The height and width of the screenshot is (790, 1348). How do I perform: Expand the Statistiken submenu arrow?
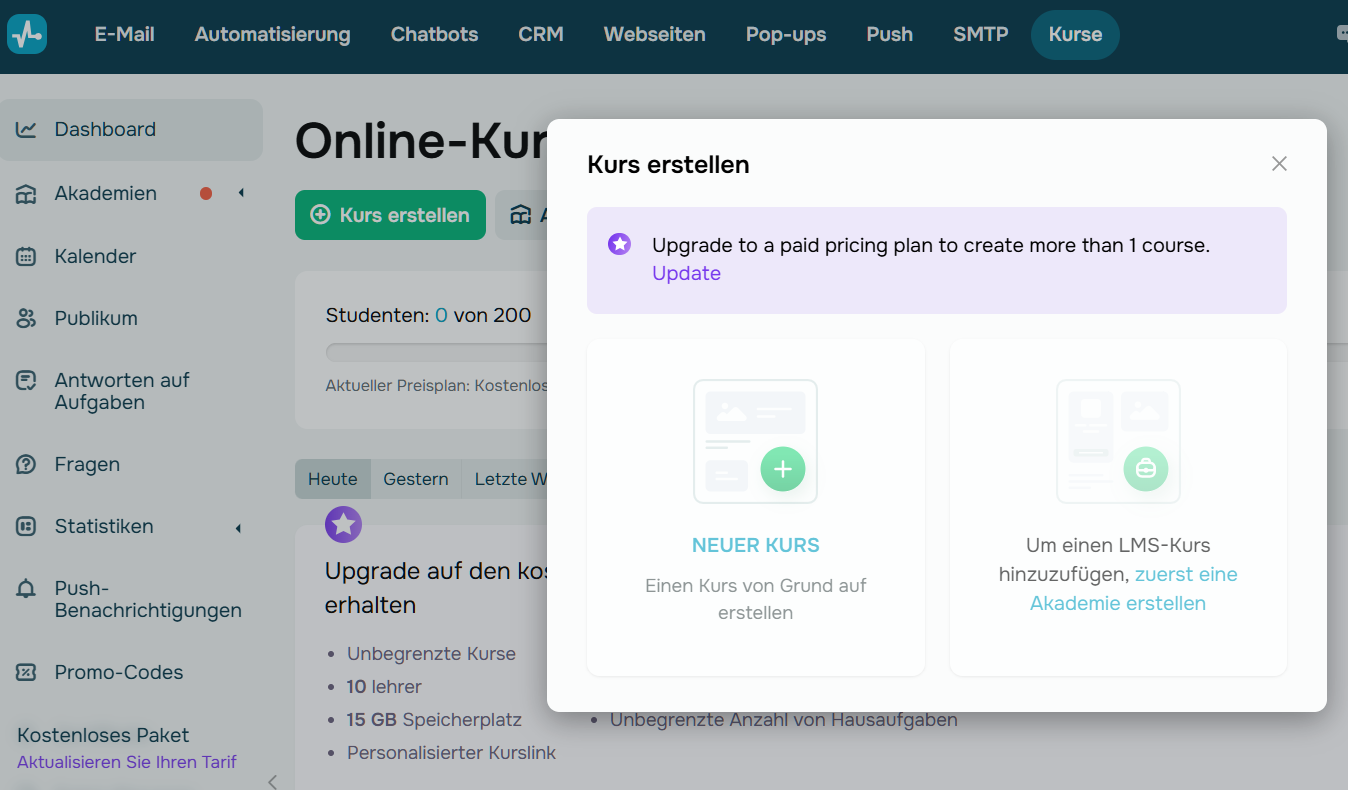click(x=238, y=528)
